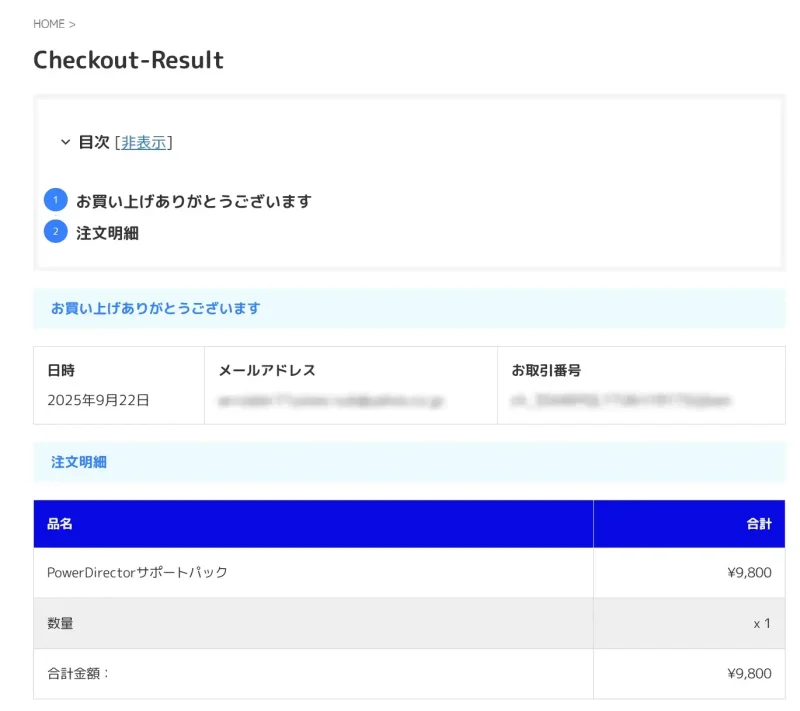Select the blurred transaction number value
The height and width of the screenshot is (711, 800).
click(x=620, y=400)
